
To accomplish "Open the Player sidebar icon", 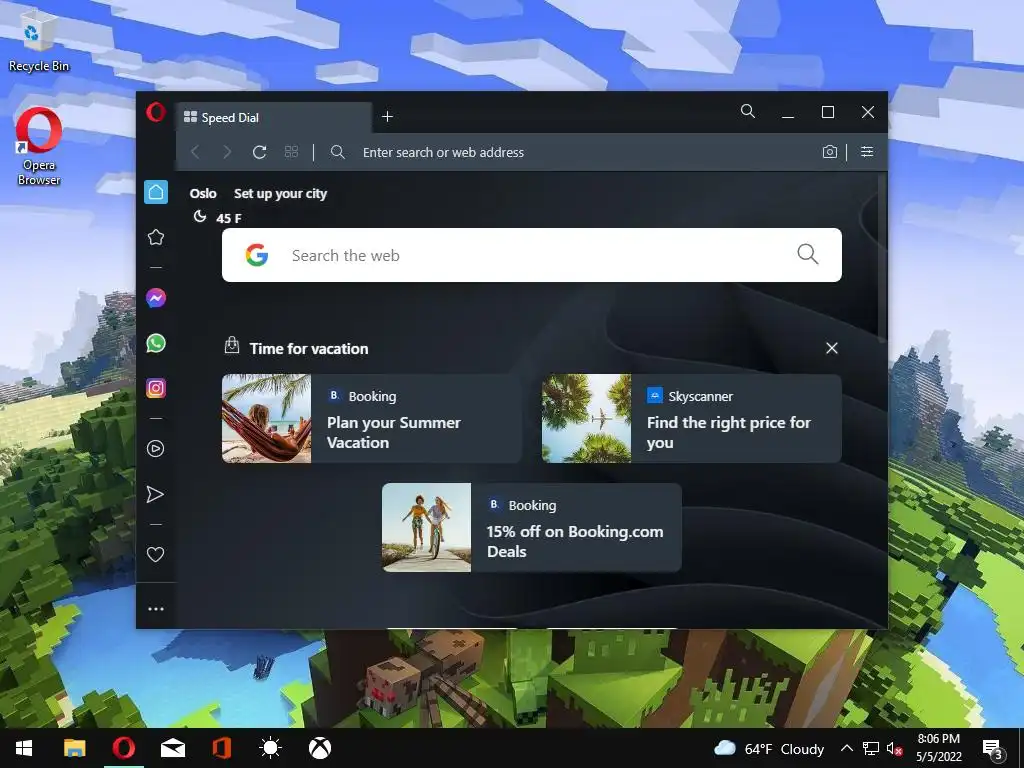I will coord(155,449).
